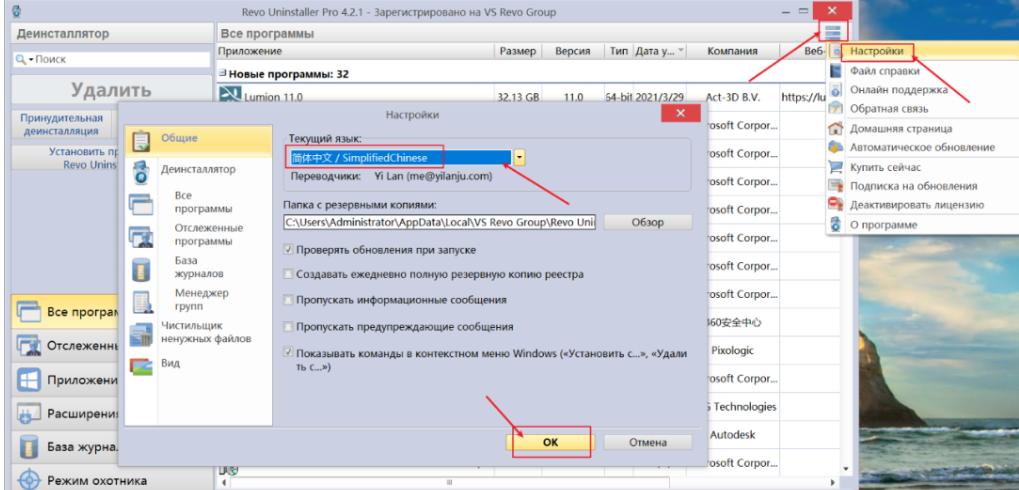Click the Файл справки book icon

[836, 71]
